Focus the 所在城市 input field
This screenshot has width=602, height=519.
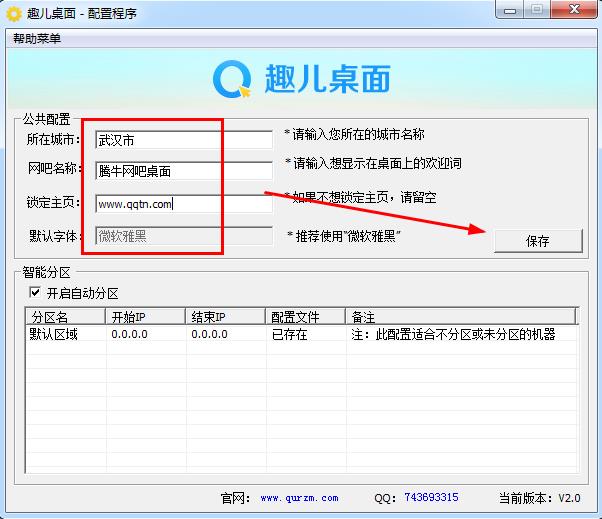pyautogui.click(x=183, y=139)
